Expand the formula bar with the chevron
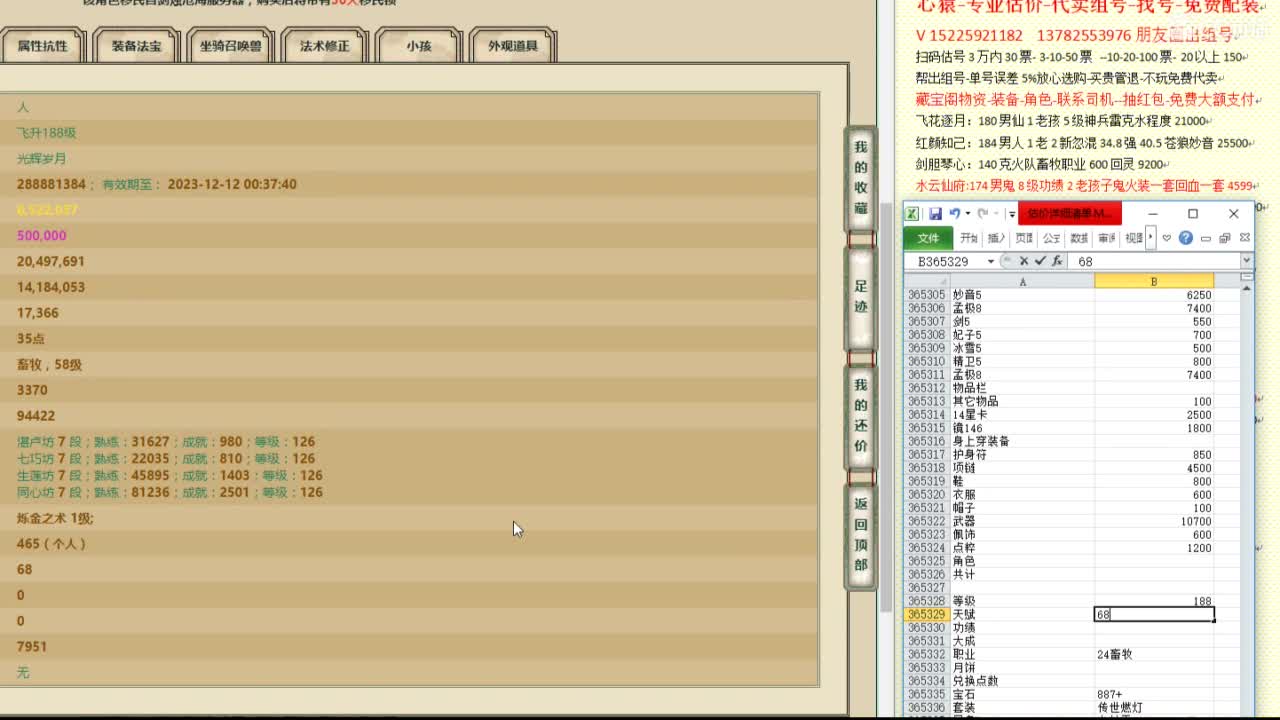Viewport: 1280px width, 720px height. [x=1246, y=261]
